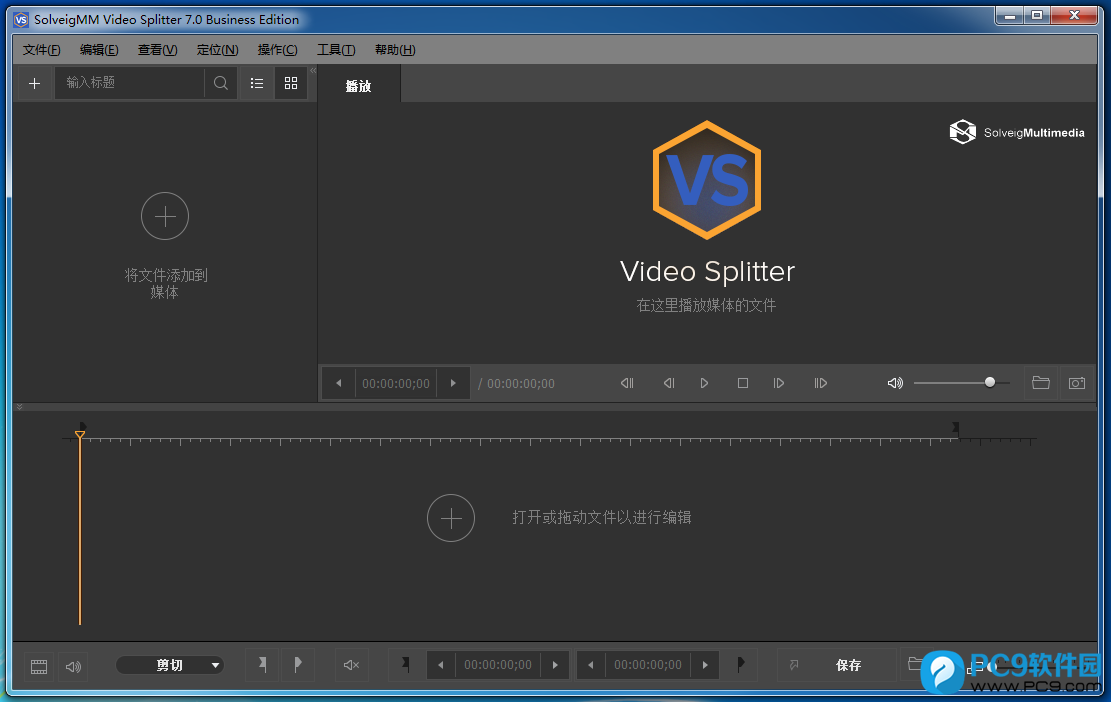
Task: Switch media panel to list view
Action: [x=256, y=84]
